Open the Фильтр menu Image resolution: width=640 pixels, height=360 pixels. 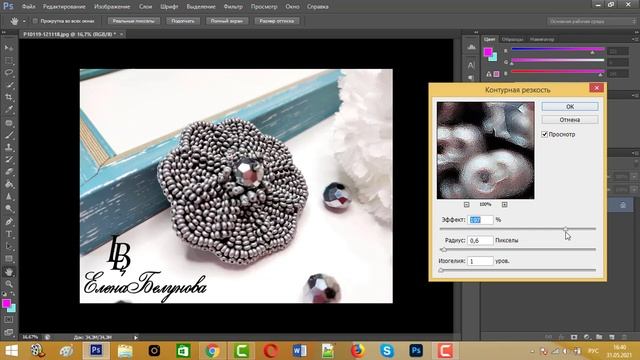pos(233,7)
